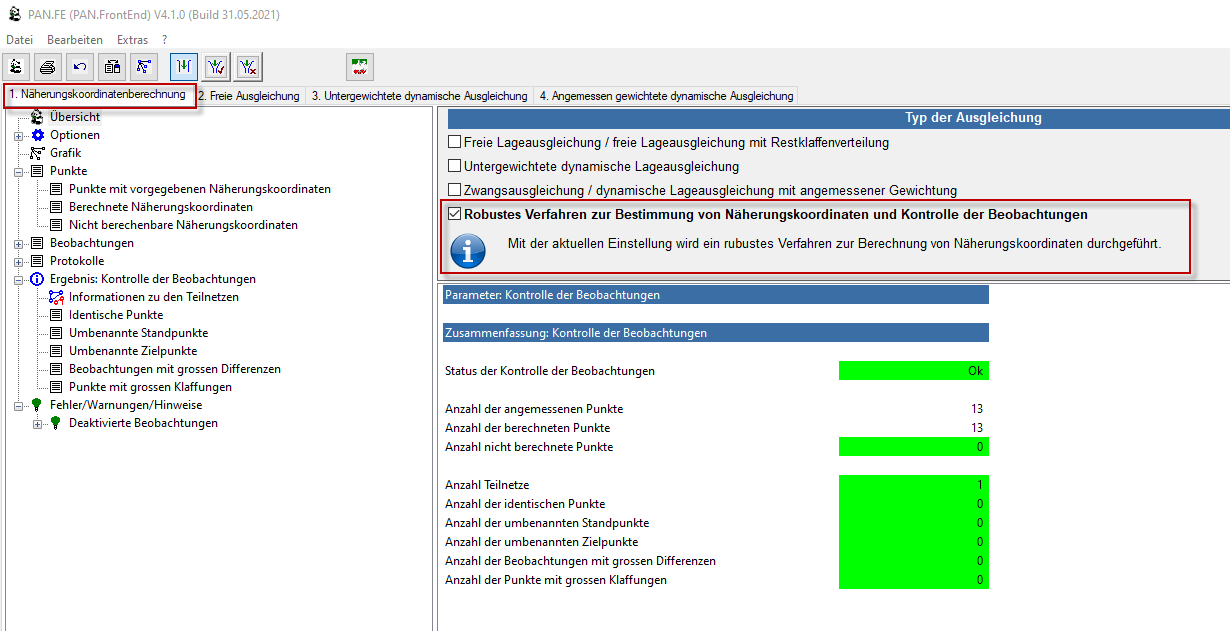Click the adjustment icon with red checkmark
This screenshot has width=1230, height=631.
[x=216, y=67]
